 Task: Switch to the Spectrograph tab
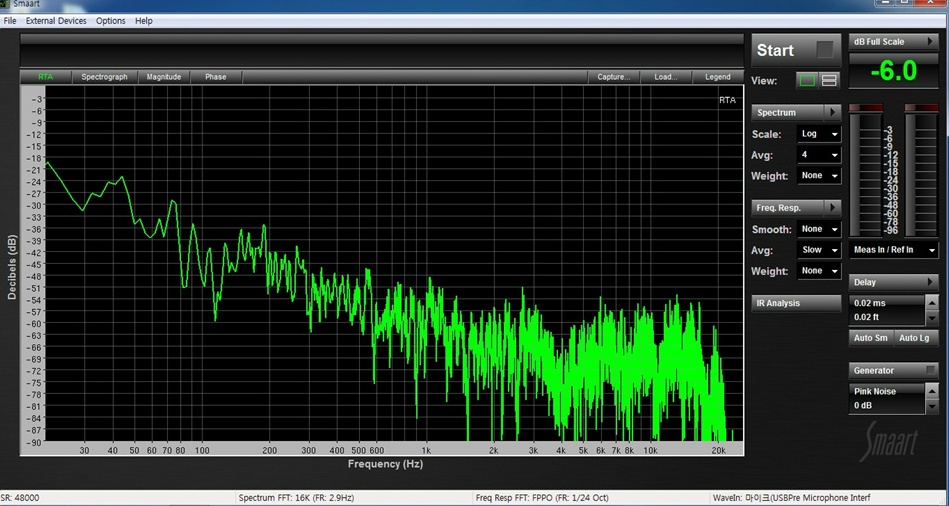pos(105,77)
